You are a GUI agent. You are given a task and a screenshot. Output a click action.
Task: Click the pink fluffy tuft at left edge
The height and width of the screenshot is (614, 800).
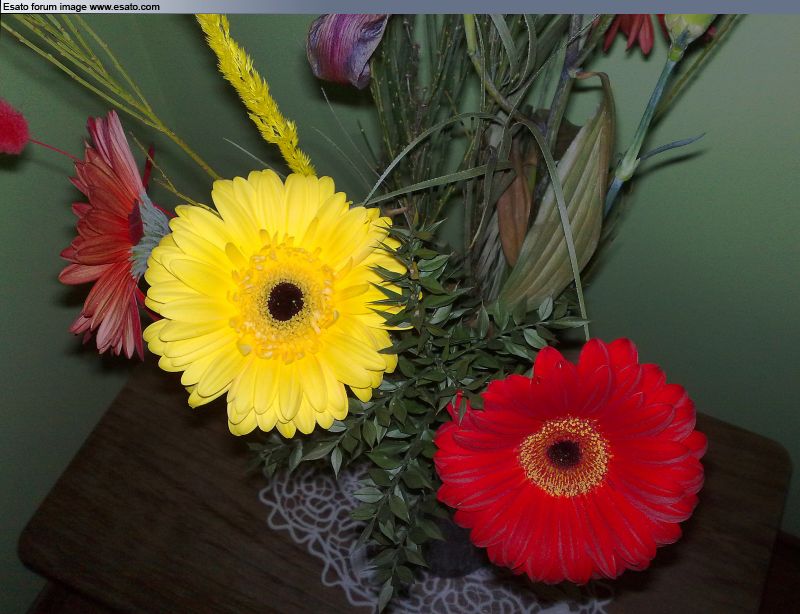click(x=12, y=128)
